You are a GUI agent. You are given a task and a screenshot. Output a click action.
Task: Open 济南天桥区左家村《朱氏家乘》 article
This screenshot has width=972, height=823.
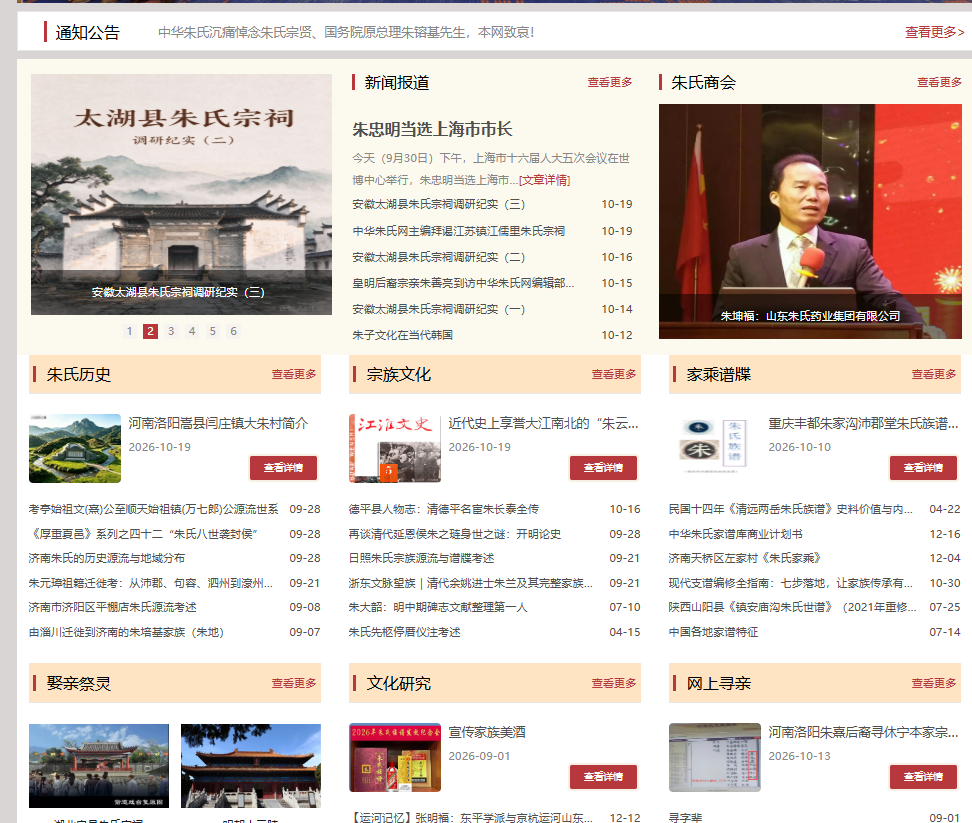(744, 558)
